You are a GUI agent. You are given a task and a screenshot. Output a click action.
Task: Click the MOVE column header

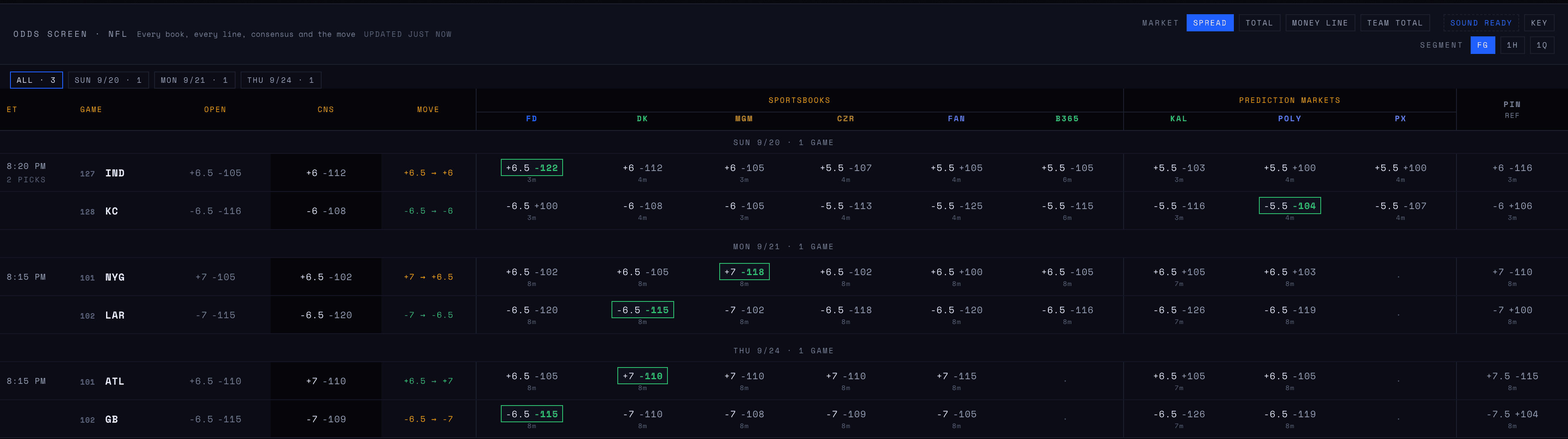(428, 110)
